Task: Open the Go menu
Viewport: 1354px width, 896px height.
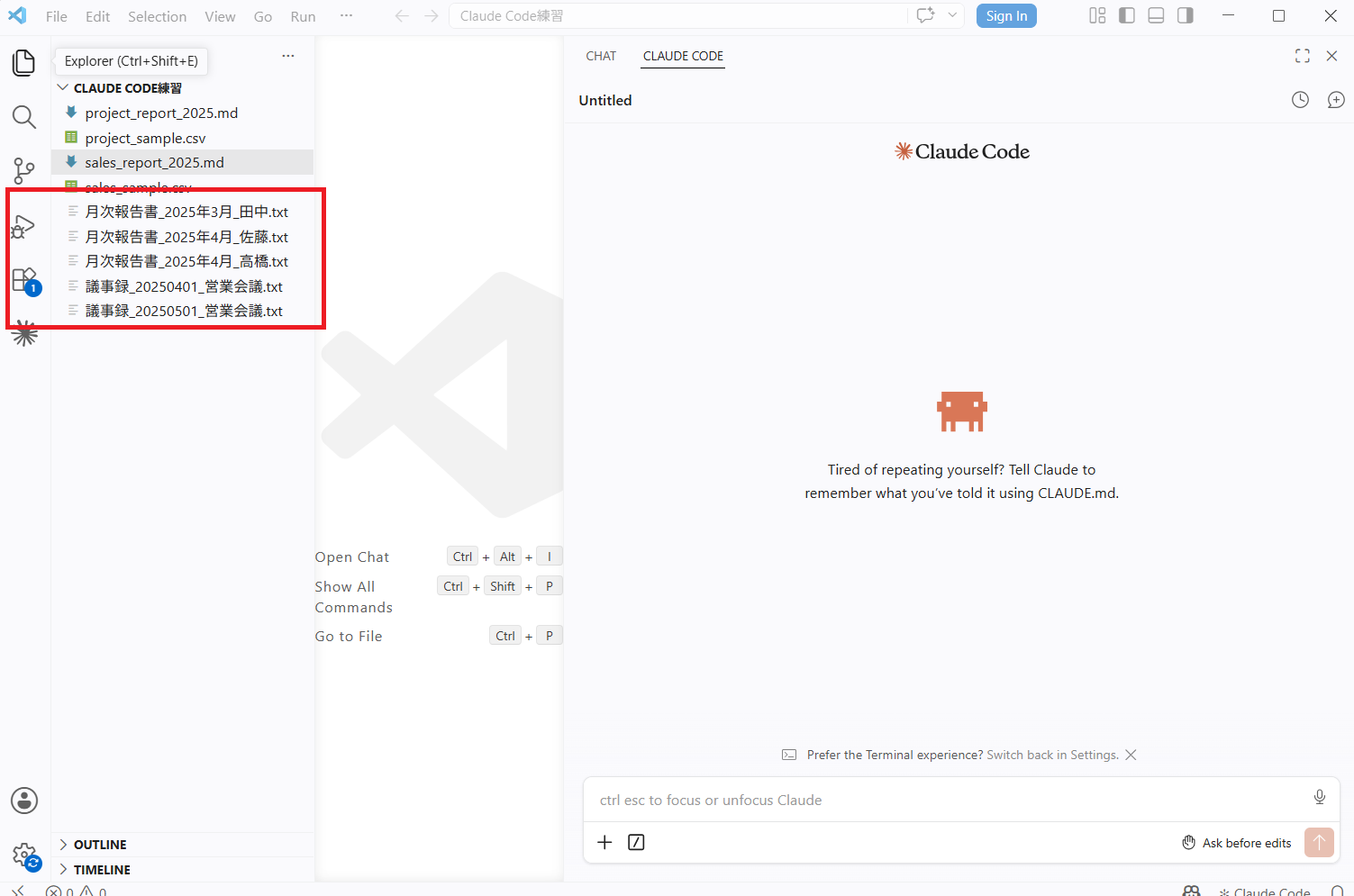Action: (263, 16)
